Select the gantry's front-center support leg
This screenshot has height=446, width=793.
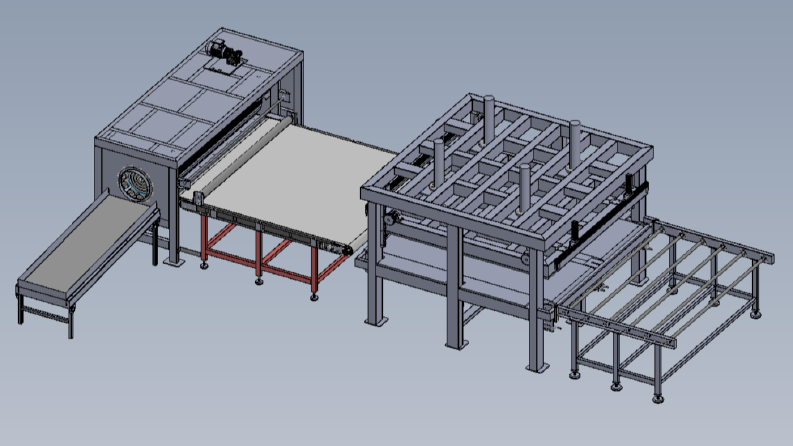click(455, 287)
